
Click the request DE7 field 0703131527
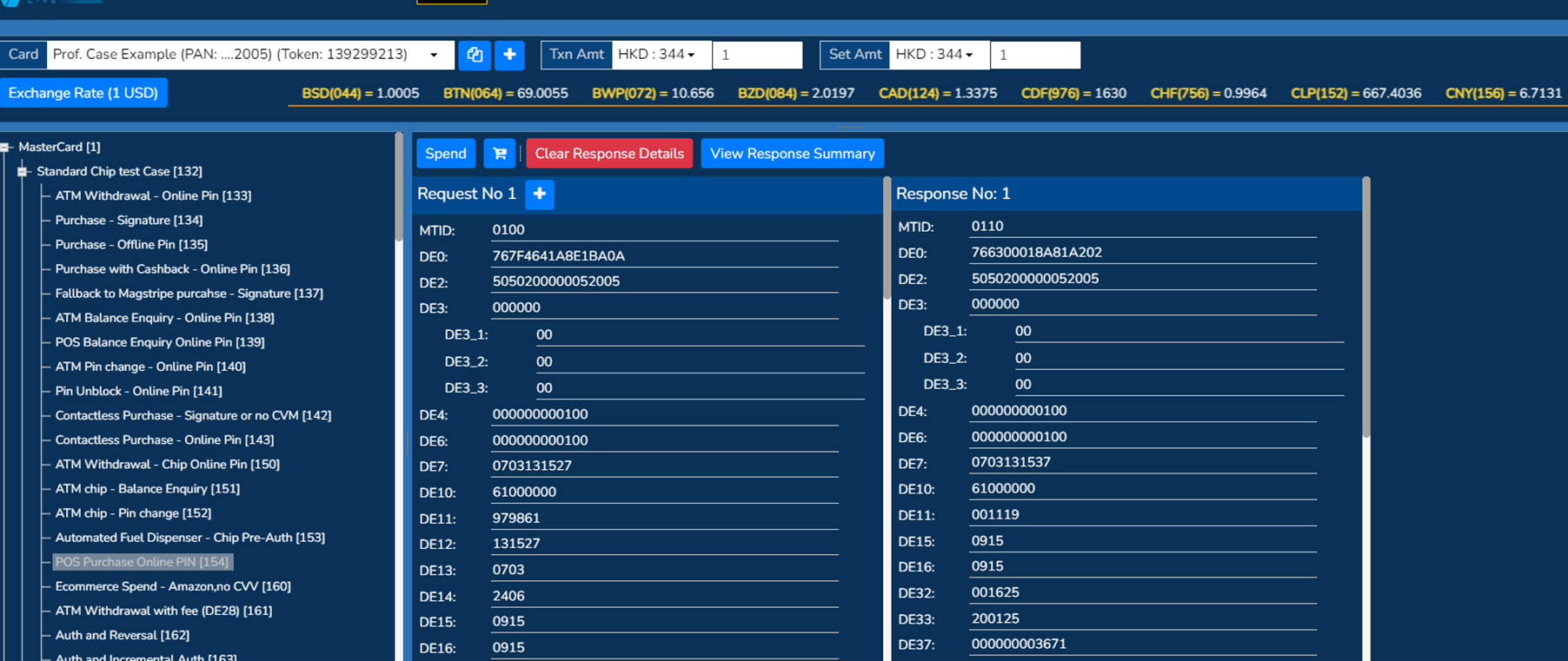(x=664, y=466)
